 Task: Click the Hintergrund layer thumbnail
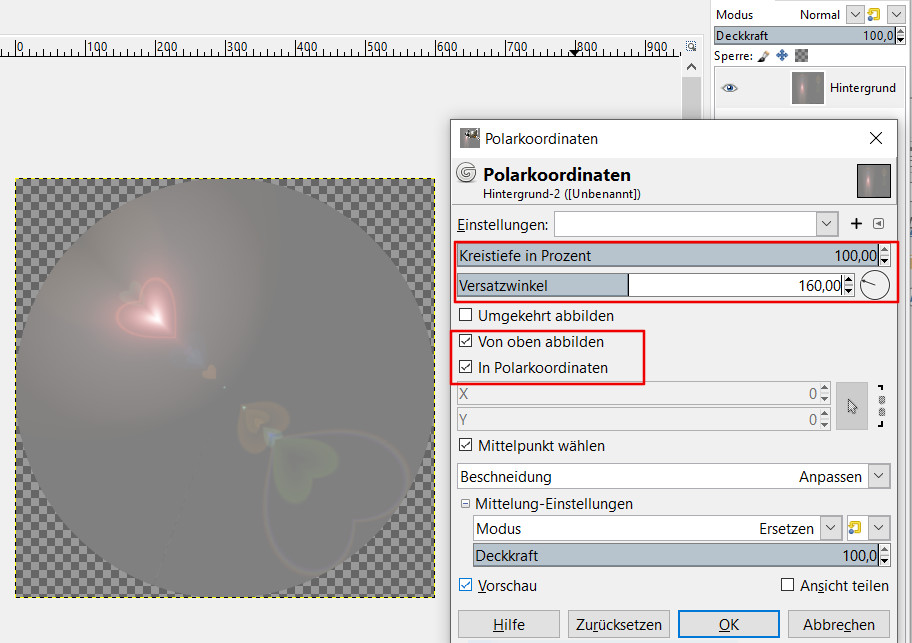pyautogui.click(x=807, y=88)
